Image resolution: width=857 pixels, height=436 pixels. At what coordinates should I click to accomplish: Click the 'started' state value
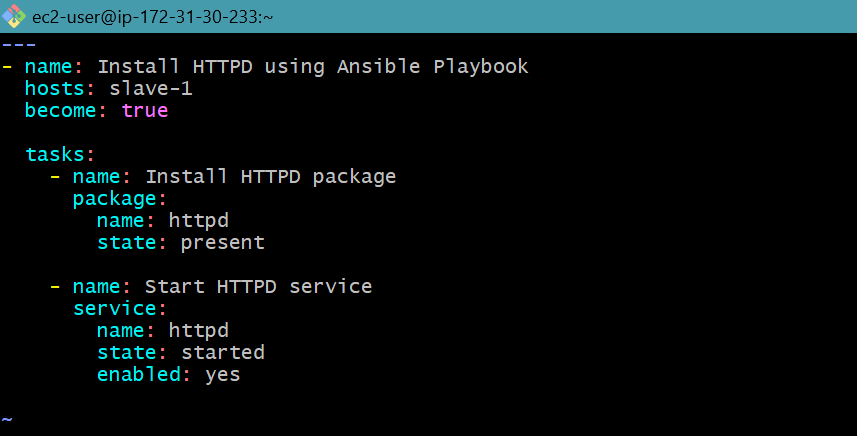click(223, 353)
